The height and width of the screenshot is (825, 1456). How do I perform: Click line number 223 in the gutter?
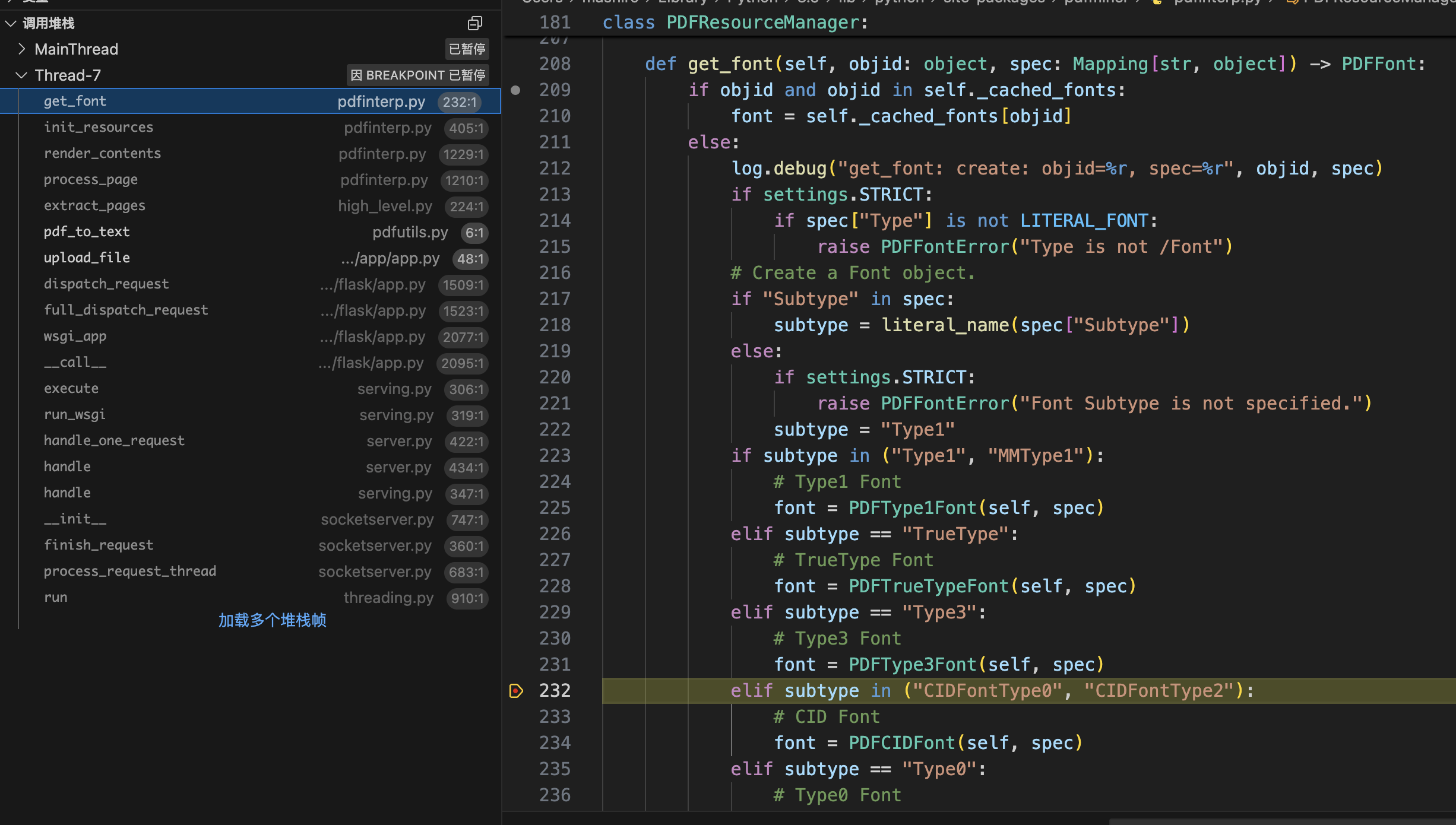pyautogui.click(x=555, y=456)
